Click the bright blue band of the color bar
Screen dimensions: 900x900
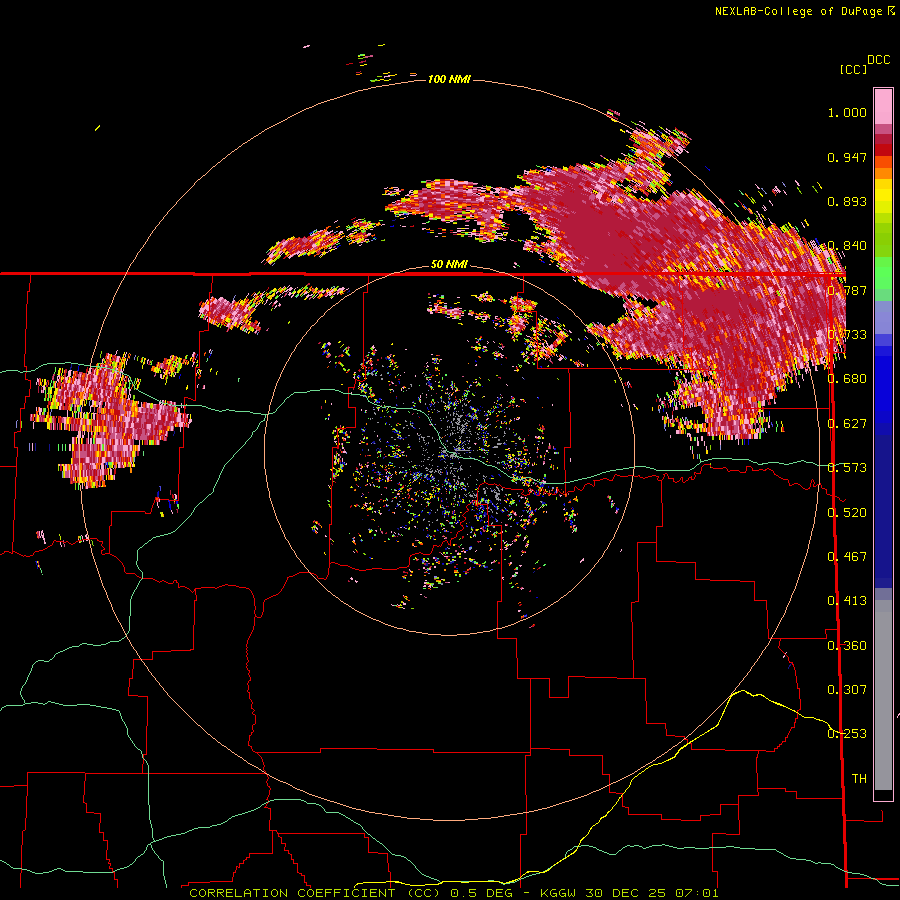(x=883, y=389)
